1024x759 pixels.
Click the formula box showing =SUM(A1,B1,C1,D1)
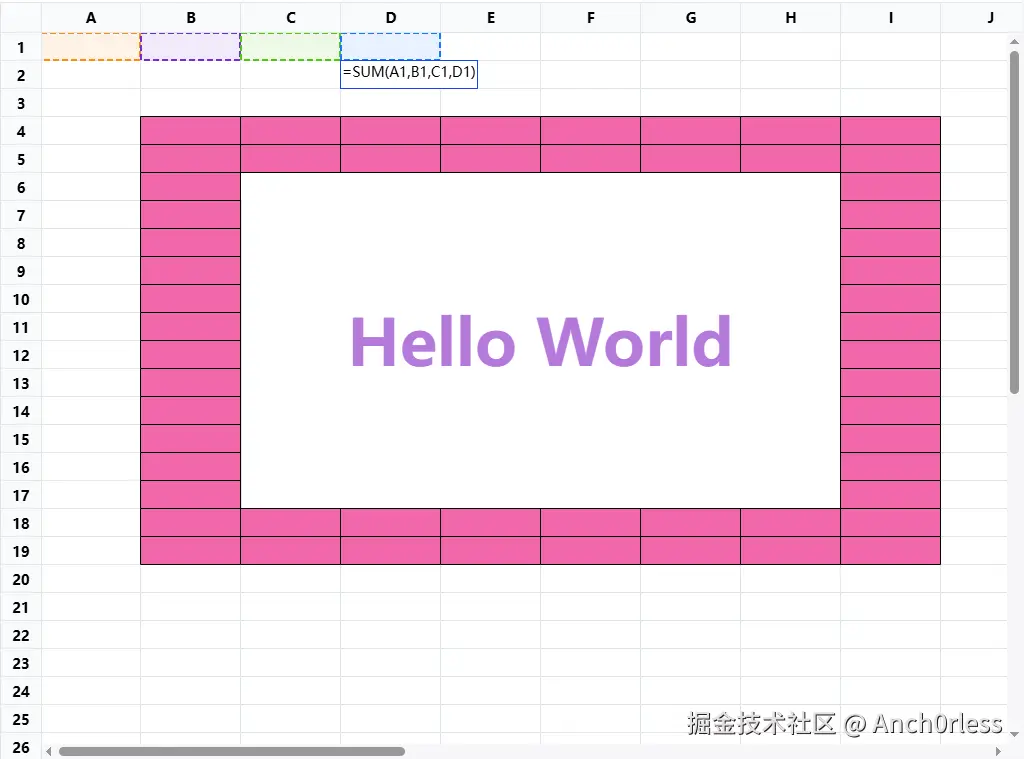408,73
